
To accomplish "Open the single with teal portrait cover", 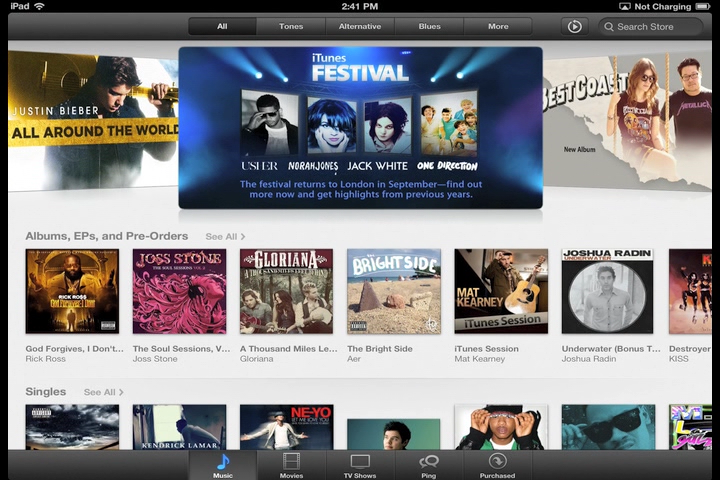I will point(394,434).
